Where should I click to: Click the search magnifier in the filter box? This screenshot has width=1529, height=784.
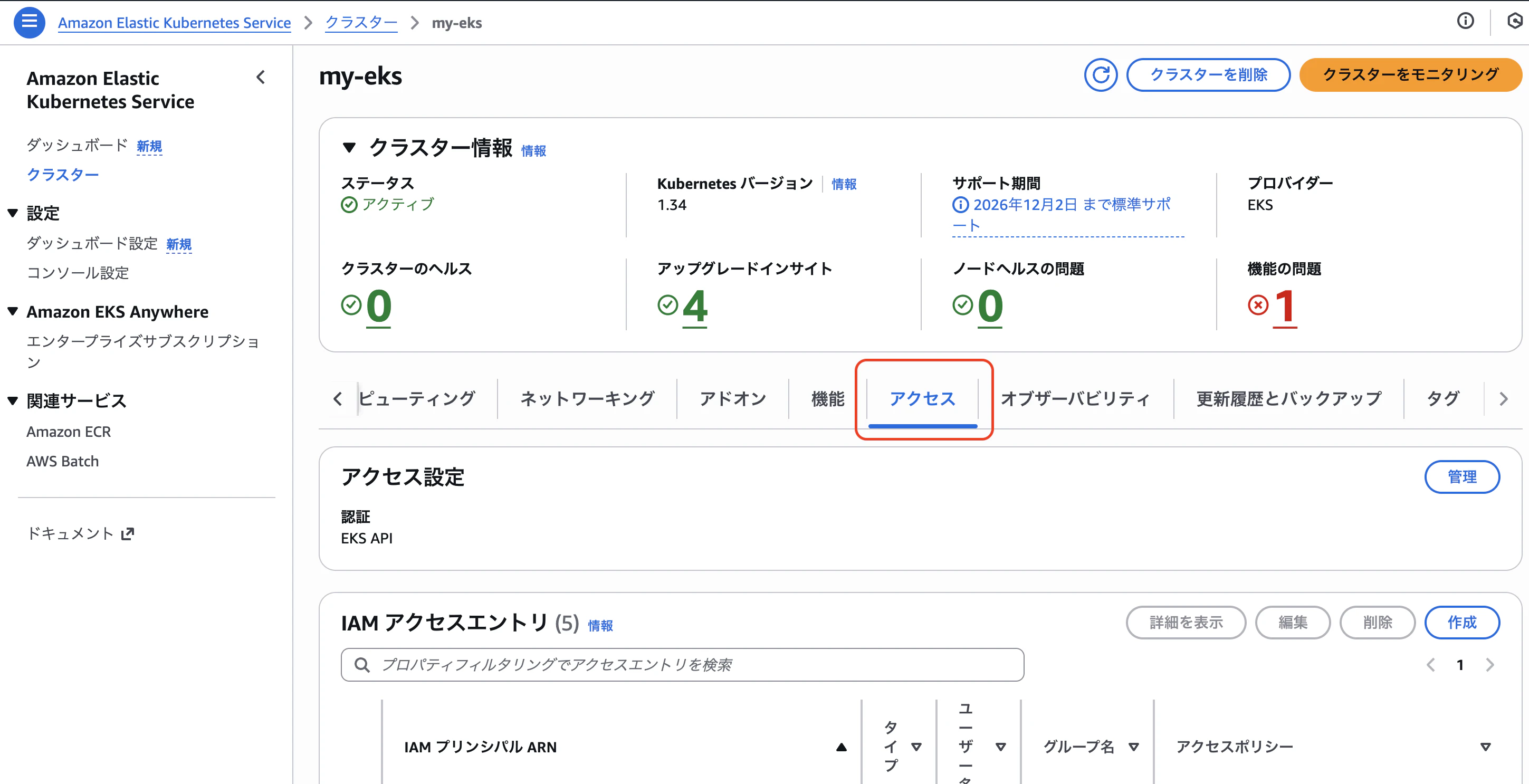coord(362,665)
